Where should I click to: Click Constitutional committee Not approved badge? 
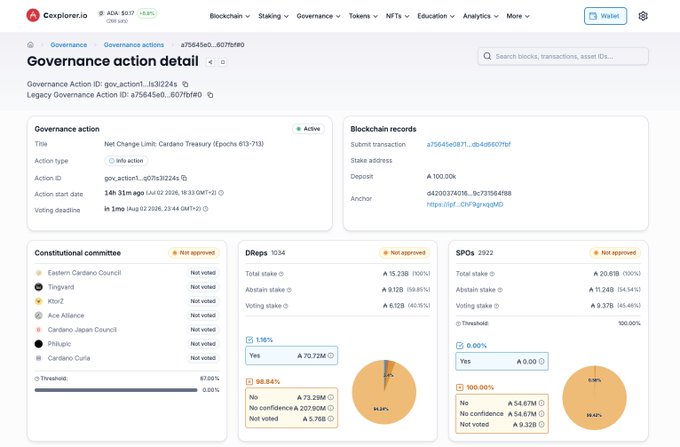tap(193, 253)
